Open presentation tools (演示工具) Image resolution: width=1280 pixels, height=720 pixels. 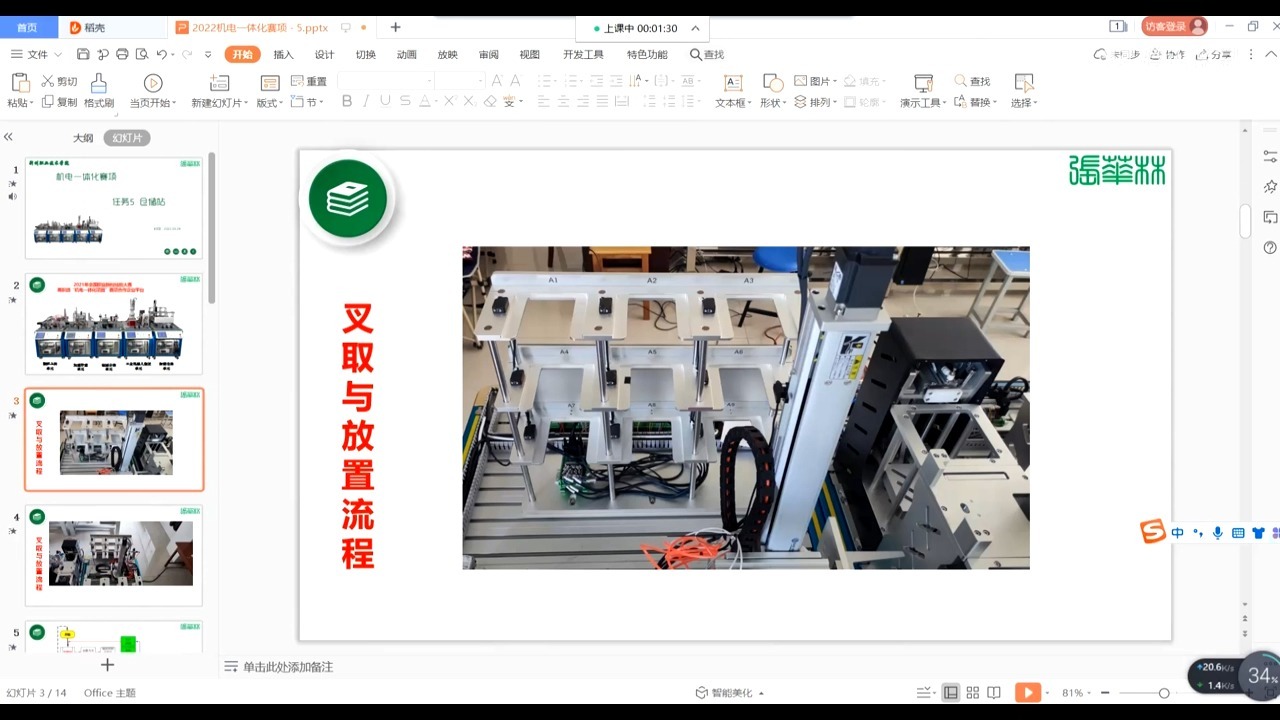[x=923, y=90]
